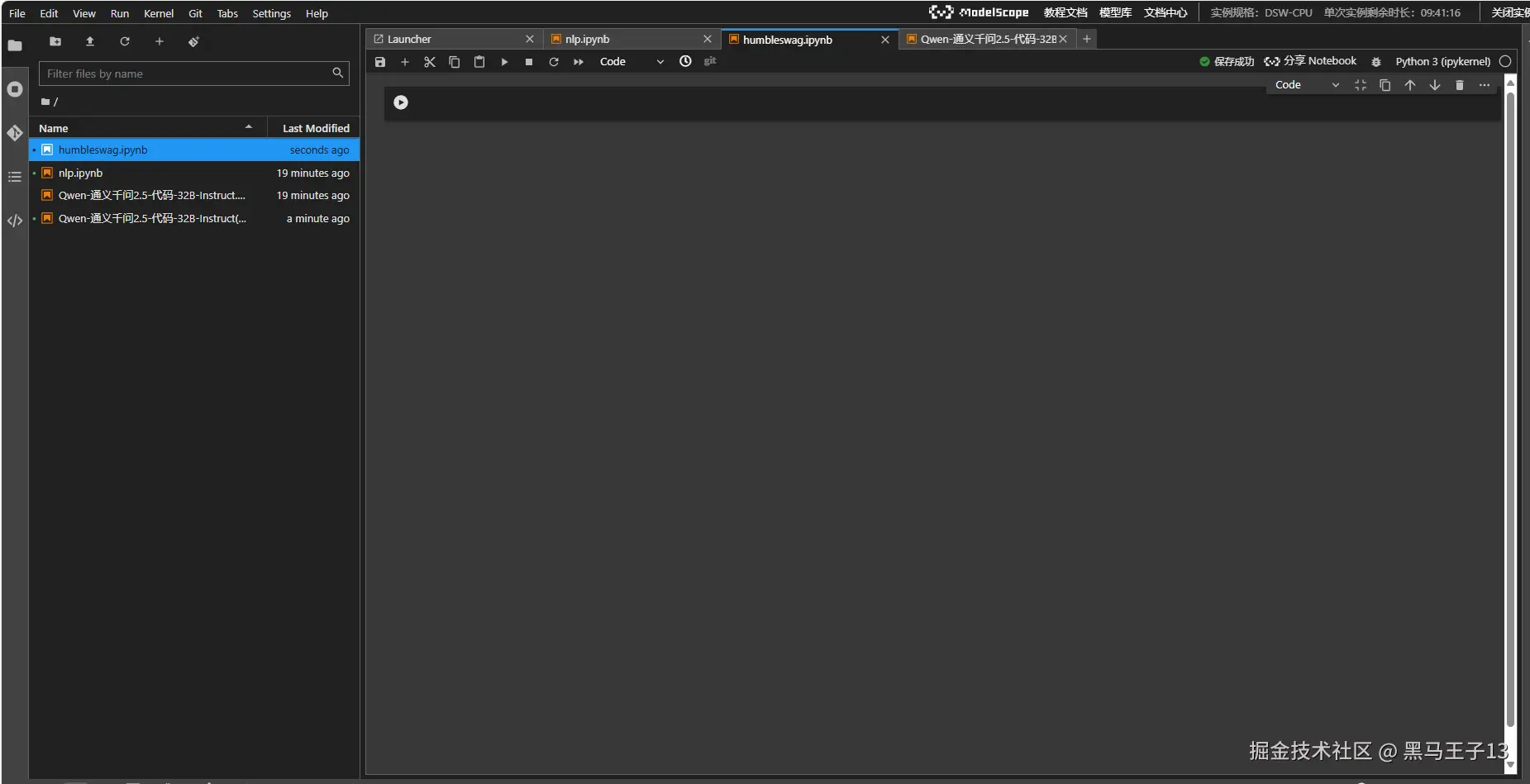The height and width of the screenshot is (784, 1530).
Task: Open the Settings menu
Action: pyautogui.click(x=272, y=13)
